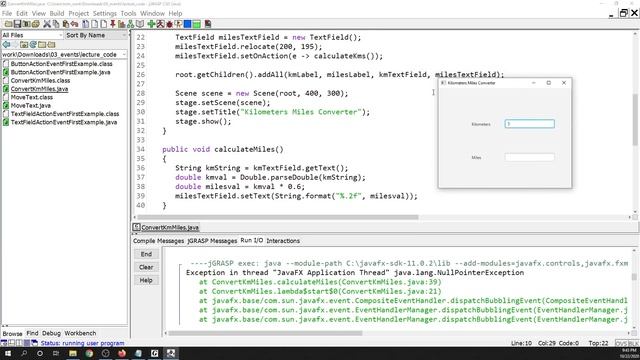Screen dimensions: 640x360
Task: Click the Run I/O horizontal scrollbar
Action: click(x=265, y=333)
